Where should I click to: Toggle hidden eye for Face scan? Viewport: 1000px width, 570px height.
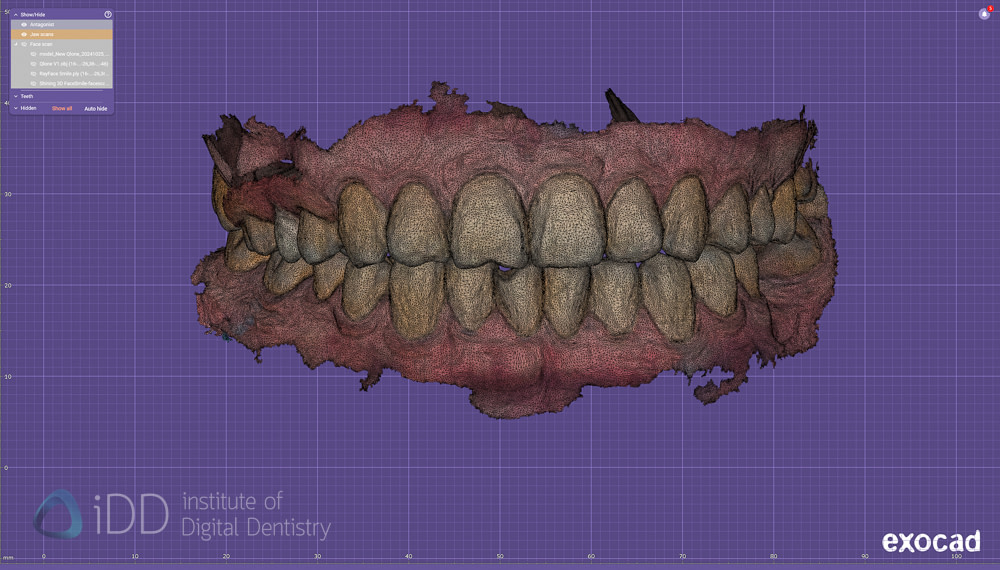click(x=24, y=44)
